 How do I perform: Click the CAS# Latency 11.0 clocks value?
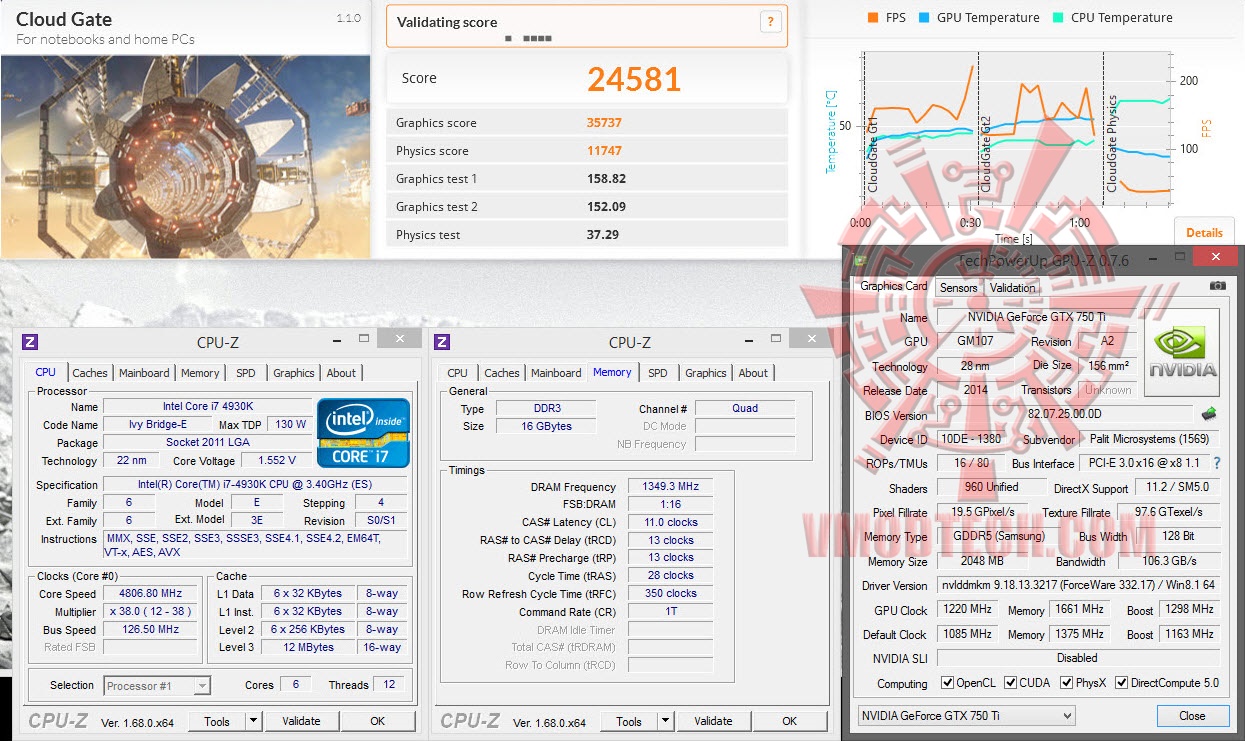670,522
